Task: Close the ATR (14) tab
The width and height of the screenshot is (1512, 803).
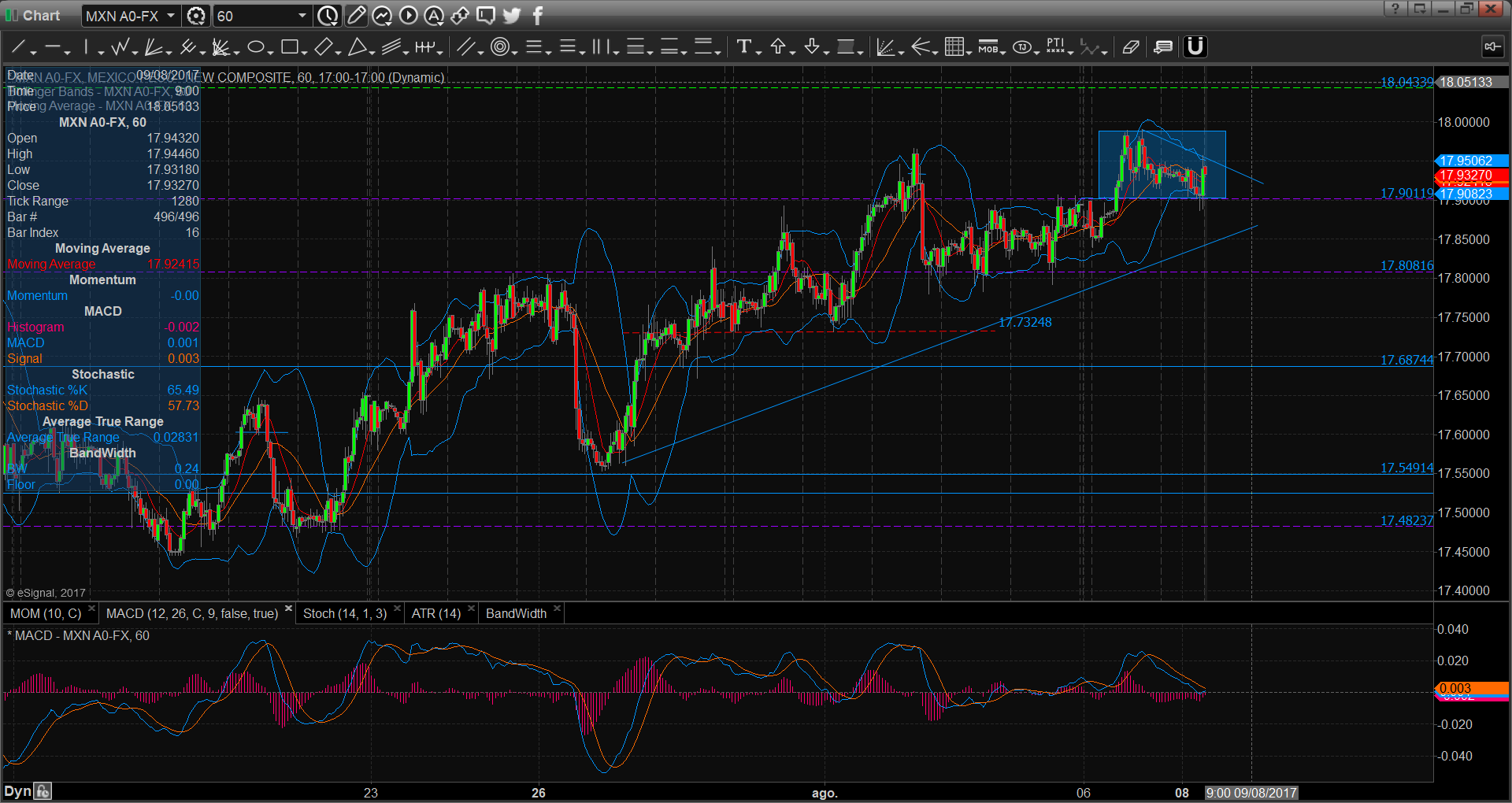Action: click(471, 609)
